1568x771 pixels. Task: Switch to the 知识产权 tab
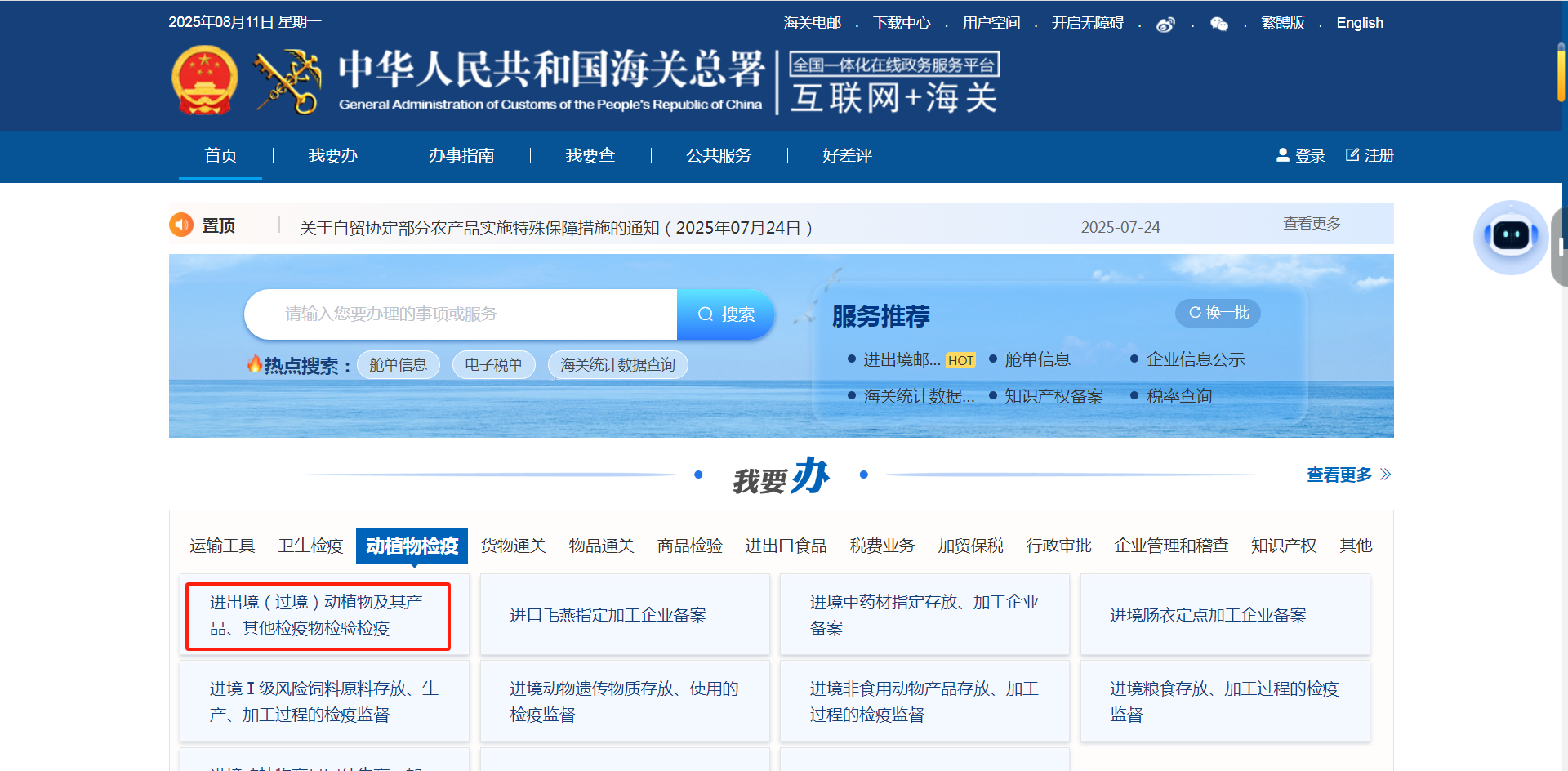click(x=1284, y=546)
